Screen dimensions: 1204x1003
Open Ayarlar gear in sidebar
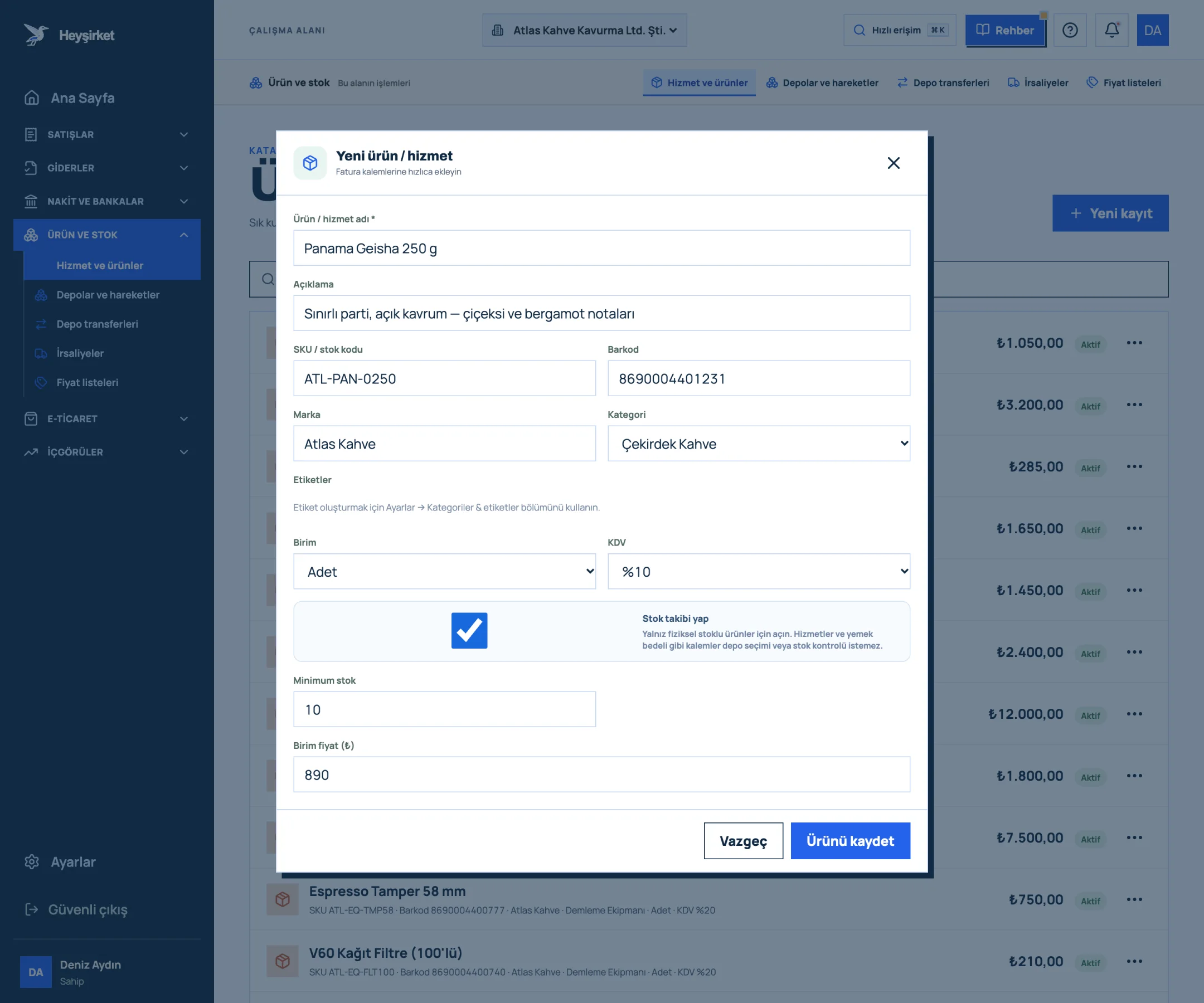click(32, 862)
